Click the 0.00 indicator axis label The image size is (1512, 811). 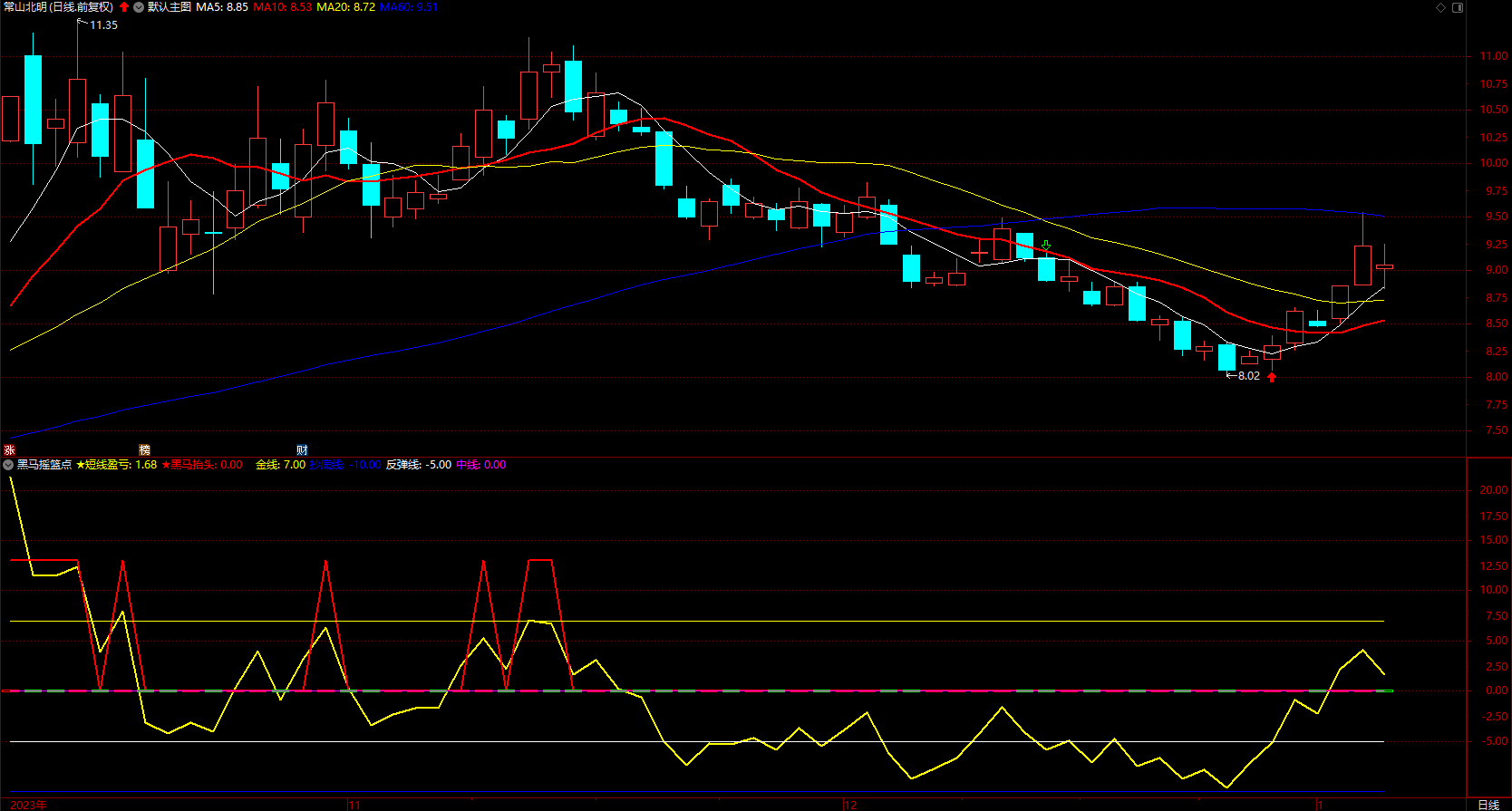pos(1497,690)
